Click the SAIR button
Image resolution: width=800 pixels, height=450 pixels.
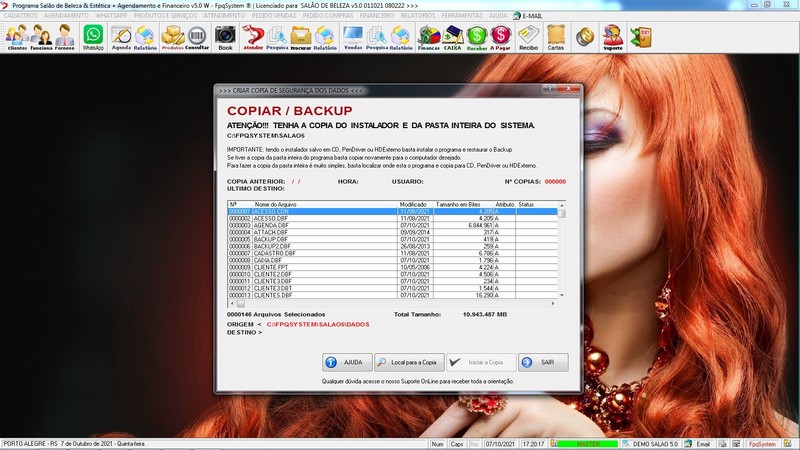click(543, 362)
